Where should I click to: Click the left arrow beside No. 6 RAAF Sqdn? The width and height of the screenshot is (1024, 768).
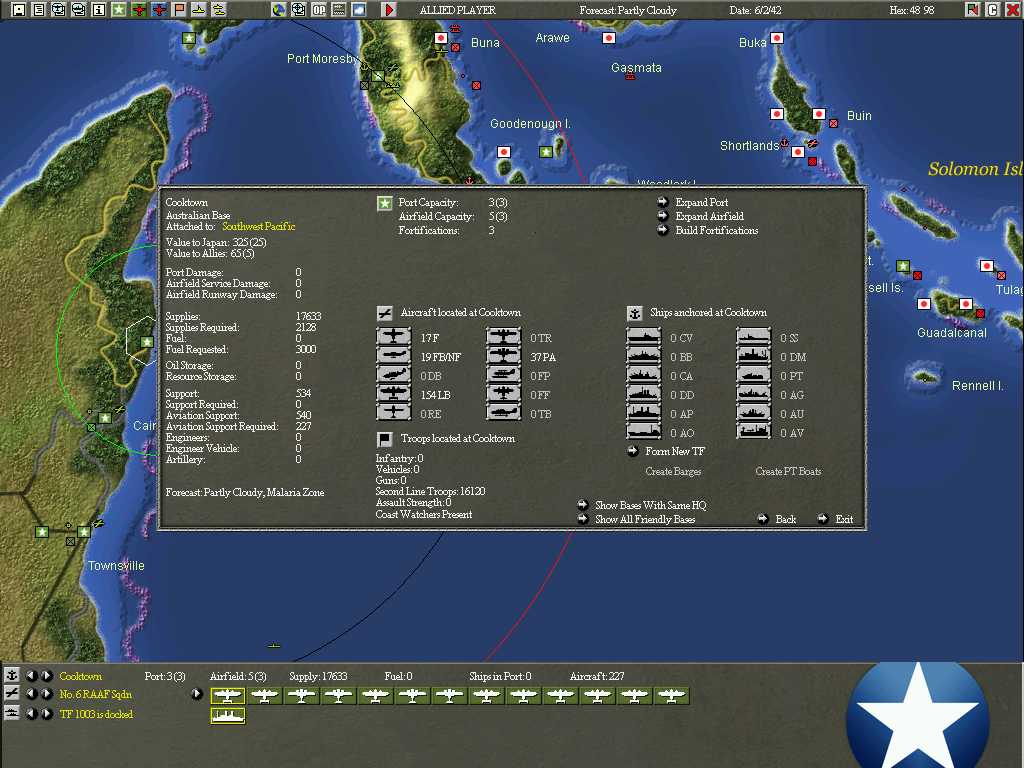click(x=31, y=694)
